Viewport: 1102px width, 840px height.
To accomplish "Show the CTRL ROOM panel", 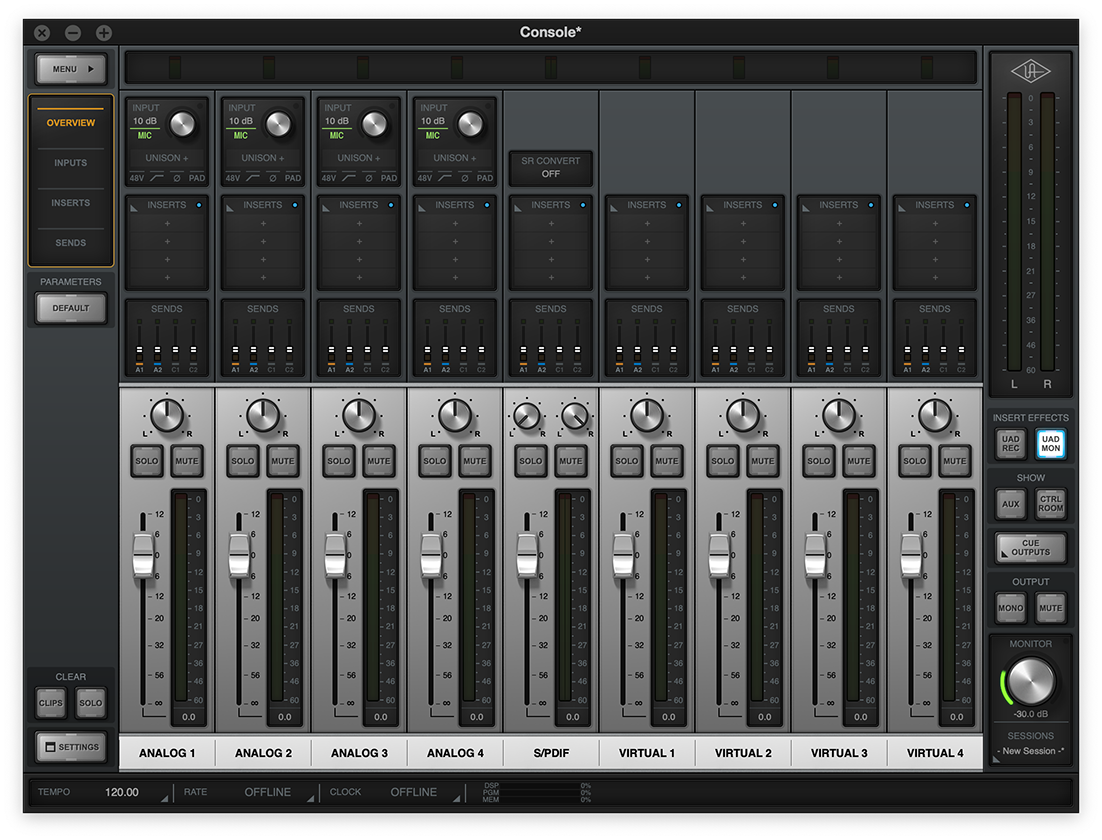I will pyautogui.click(x=1051, y=504).
